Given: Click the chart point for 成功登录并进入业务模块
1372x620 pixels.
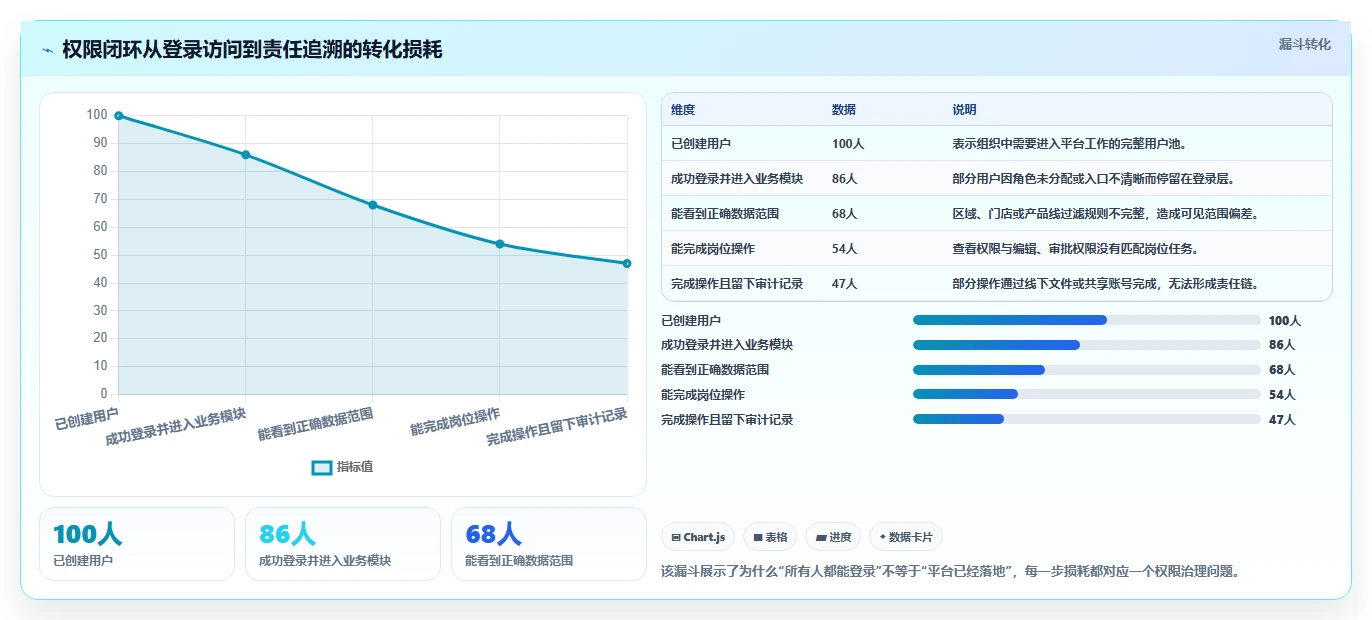Looking at the screenshot, I should (x=246, y=155).
